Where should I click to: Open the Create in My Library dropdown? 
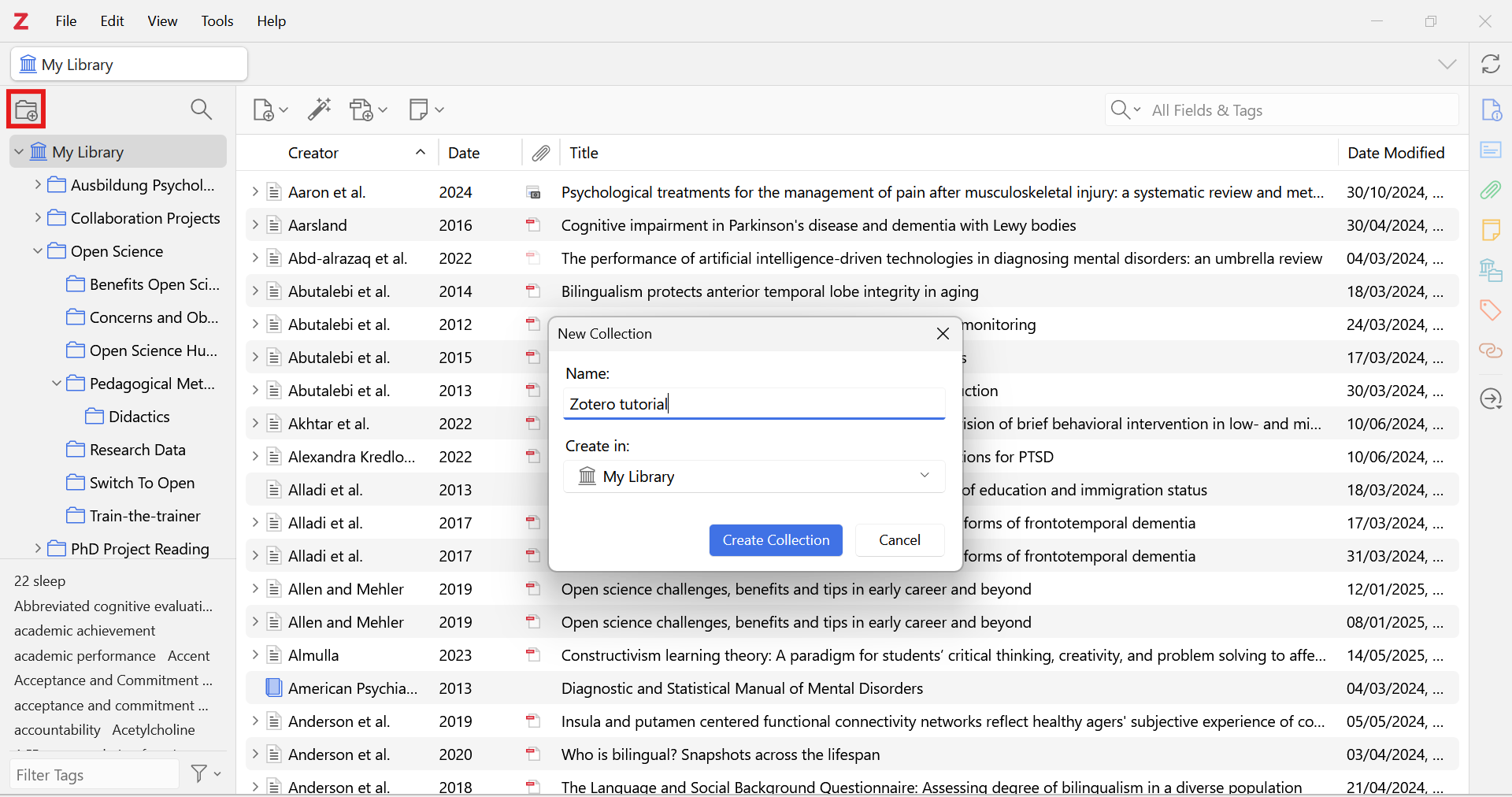pos(754,476)
